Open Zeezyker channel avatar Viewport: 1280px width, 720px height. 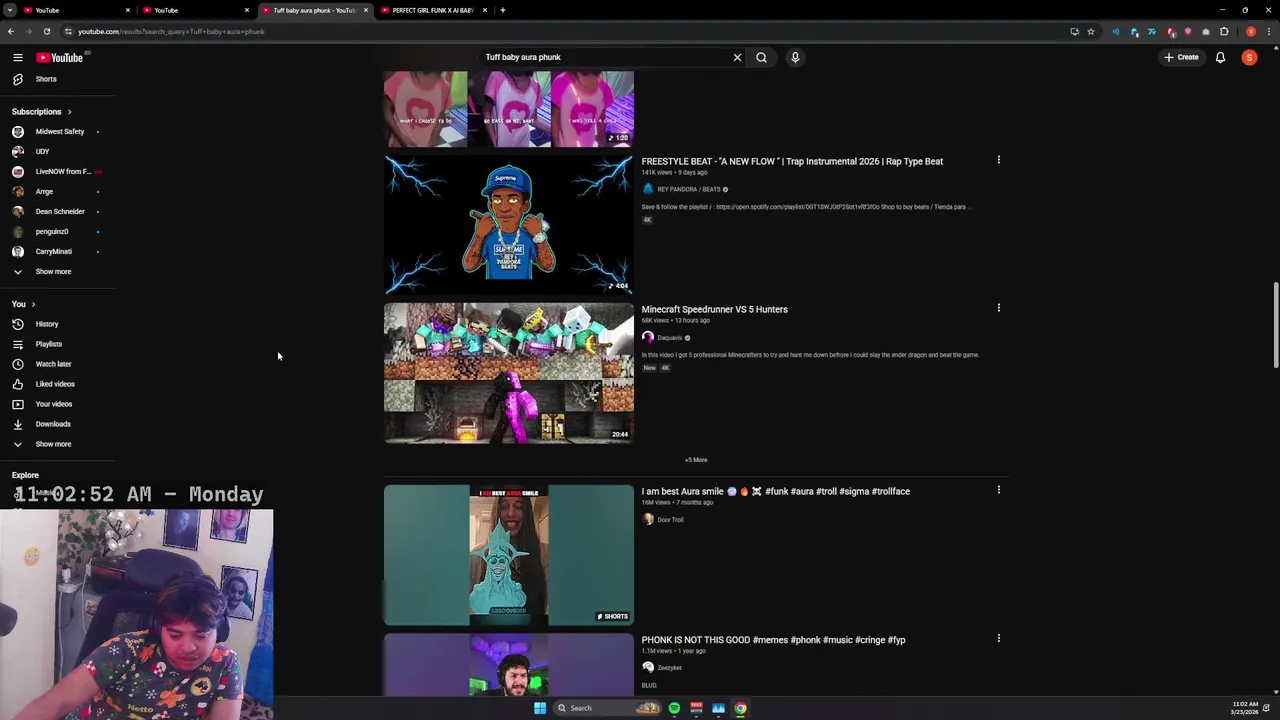[x=648, y=668]
